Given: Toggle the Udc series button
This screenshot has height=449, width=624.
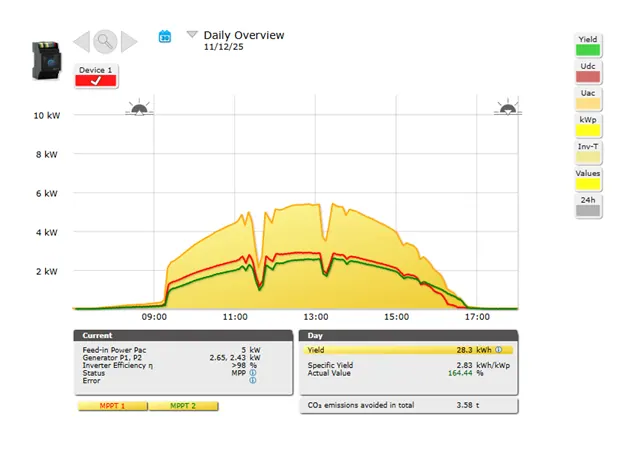Looking at the screenshot, I should coord(588,72).
